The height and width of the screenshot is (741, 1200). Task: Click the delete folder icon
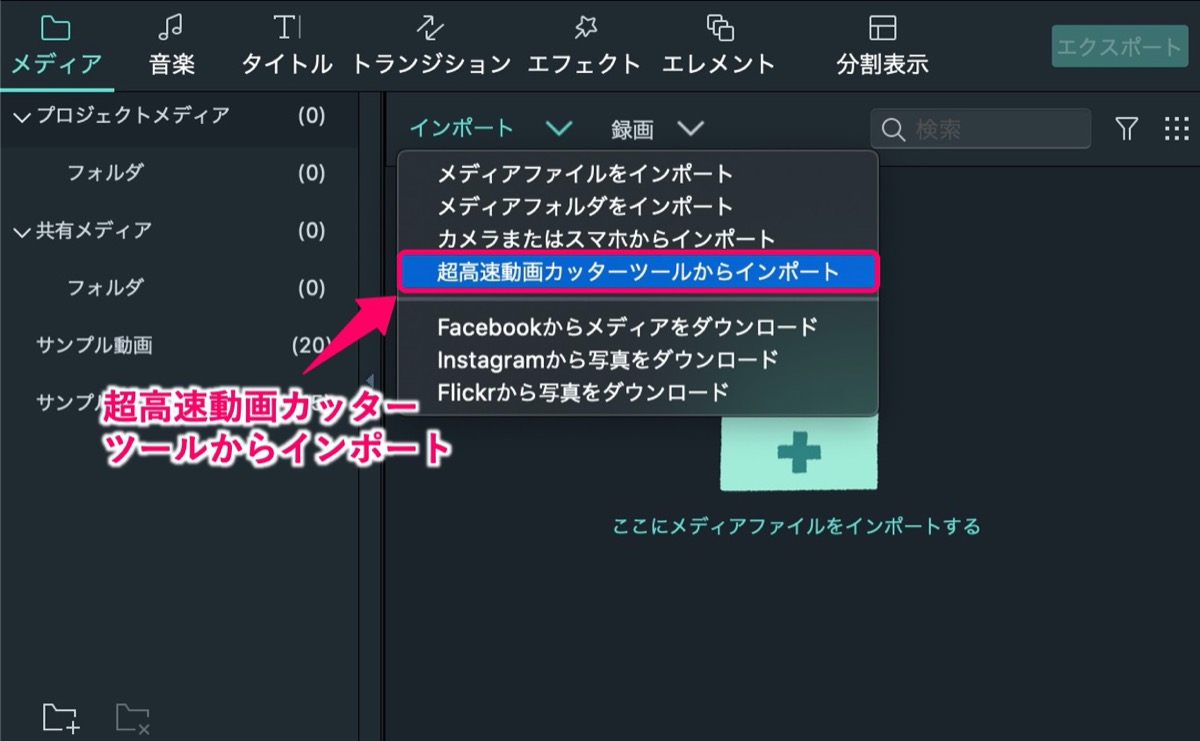pyautogui.click(x=132, y=718)
